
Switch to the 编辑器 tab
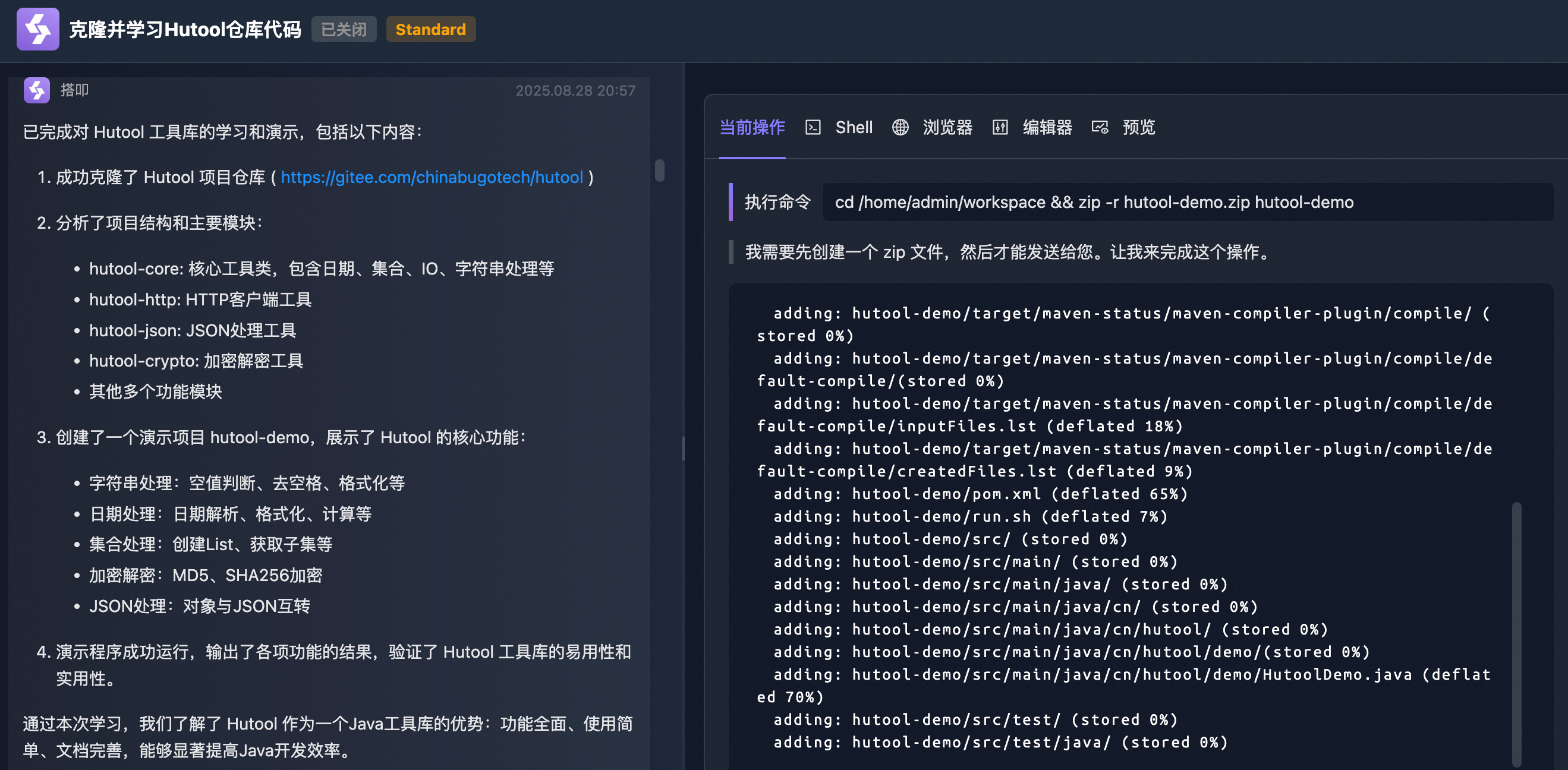click(x=1047, y=128)
